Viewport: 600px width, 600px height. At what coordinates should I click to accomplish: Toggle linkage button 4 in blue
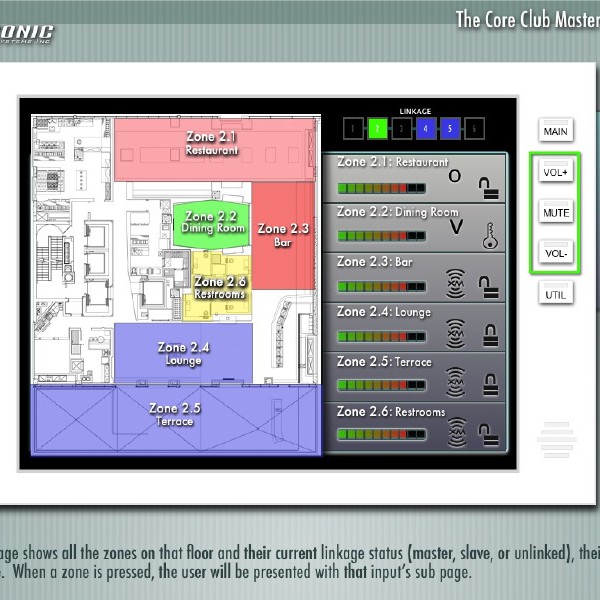point(425,128)
